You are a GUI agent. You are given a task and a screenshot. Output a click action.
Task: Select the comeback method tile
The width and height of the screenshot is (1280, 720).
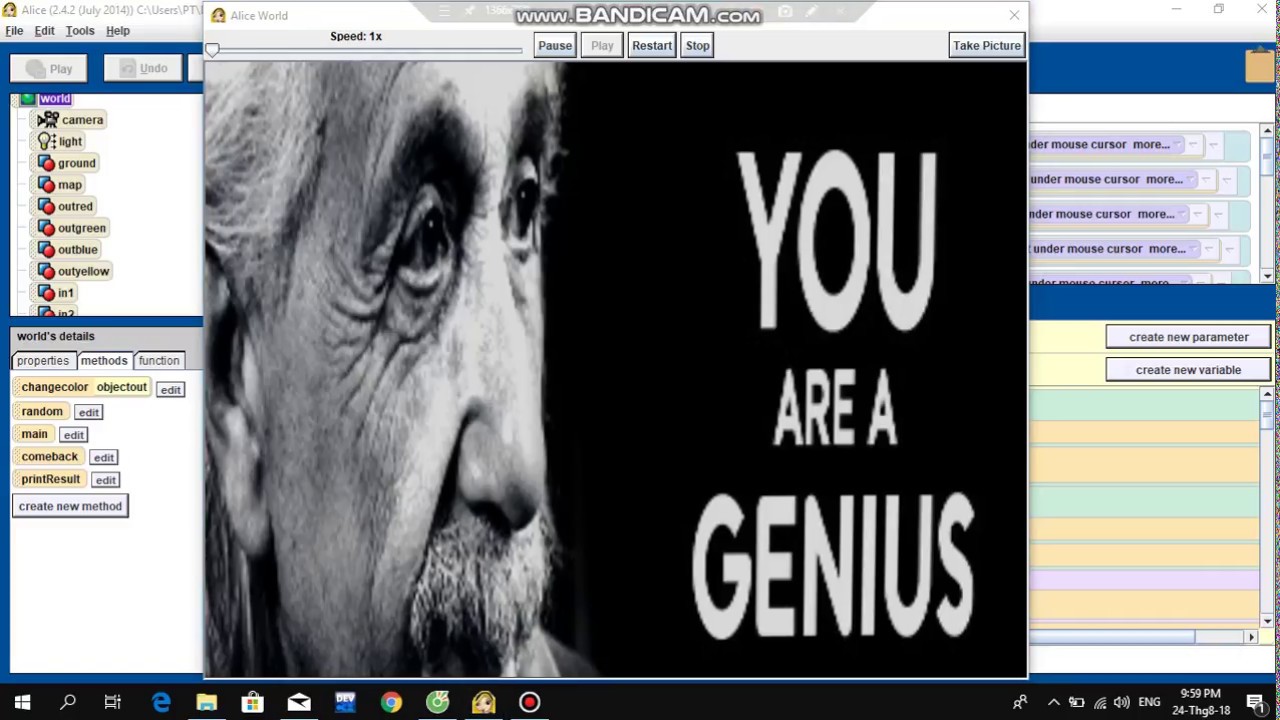tap(49, 457)
